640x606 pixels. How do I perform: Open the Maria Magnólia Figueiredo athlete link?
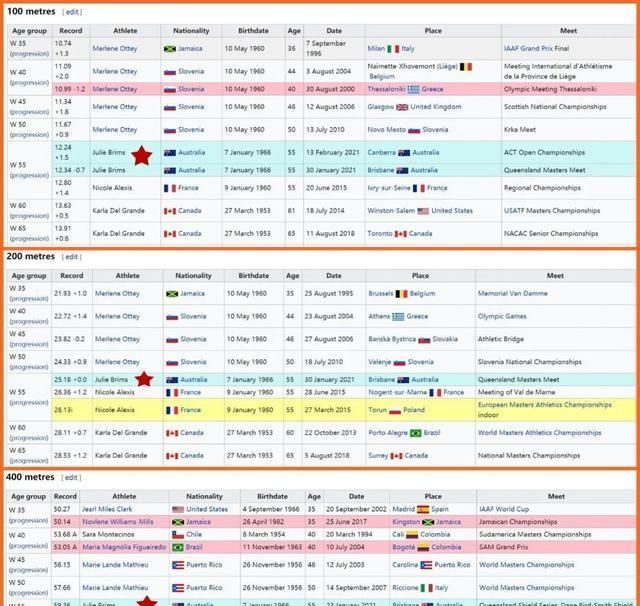(x=124, y=547)
